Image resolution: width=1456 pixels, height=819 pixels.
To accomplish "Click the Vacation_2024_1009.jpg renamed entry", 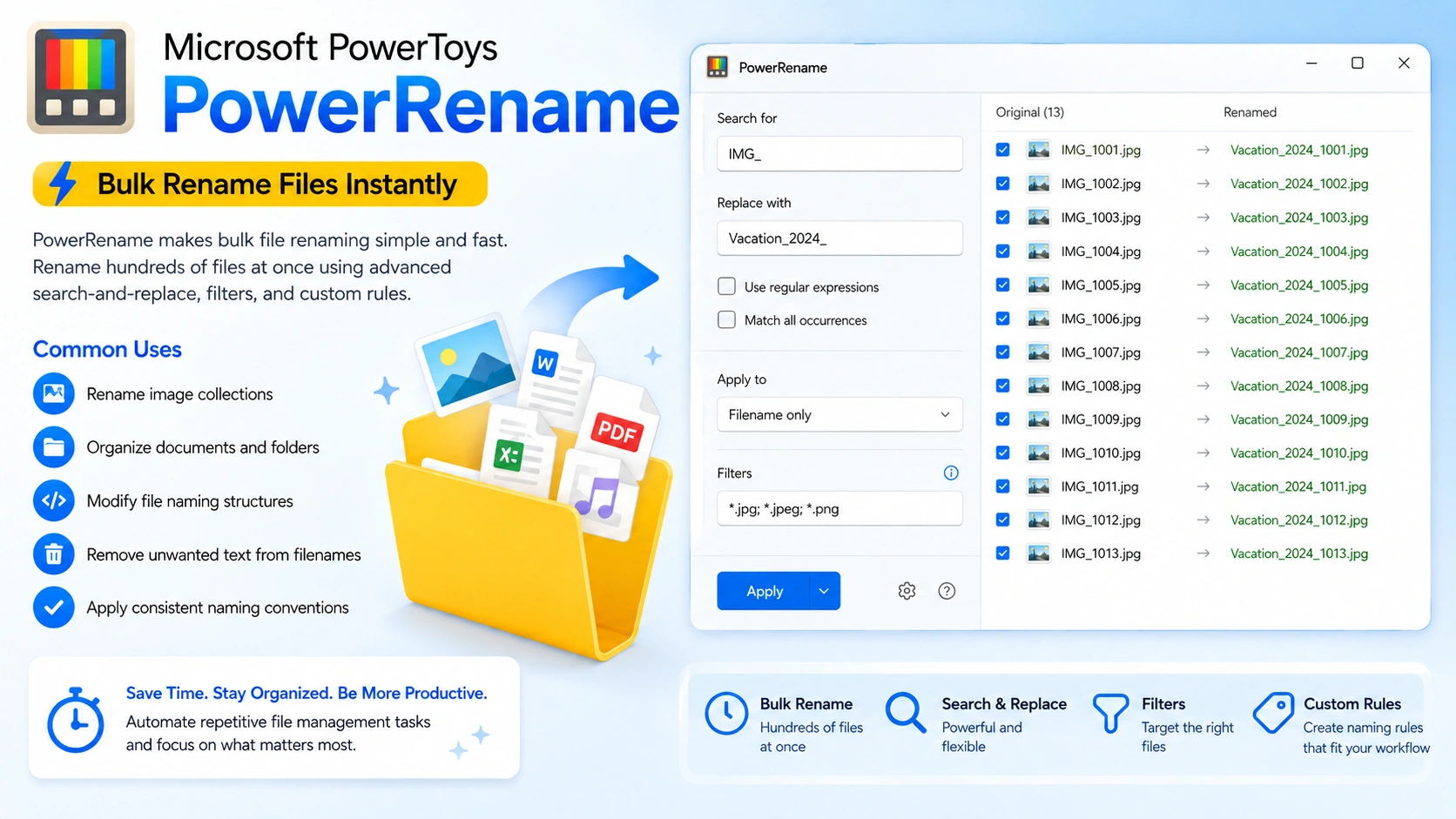I will point(1299,420).
